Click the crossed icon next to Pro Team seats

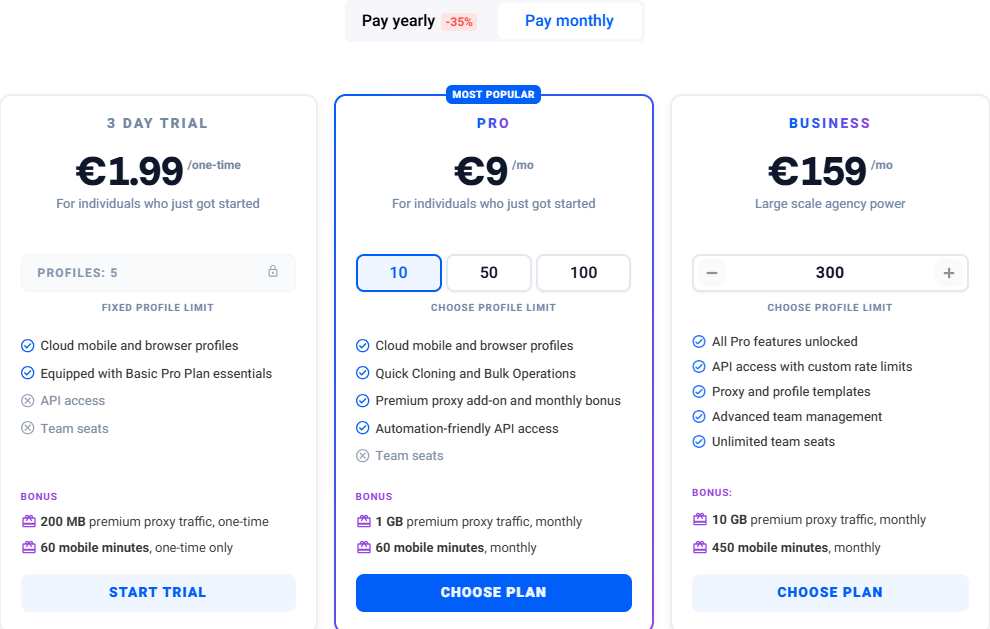tap(362, 455)
